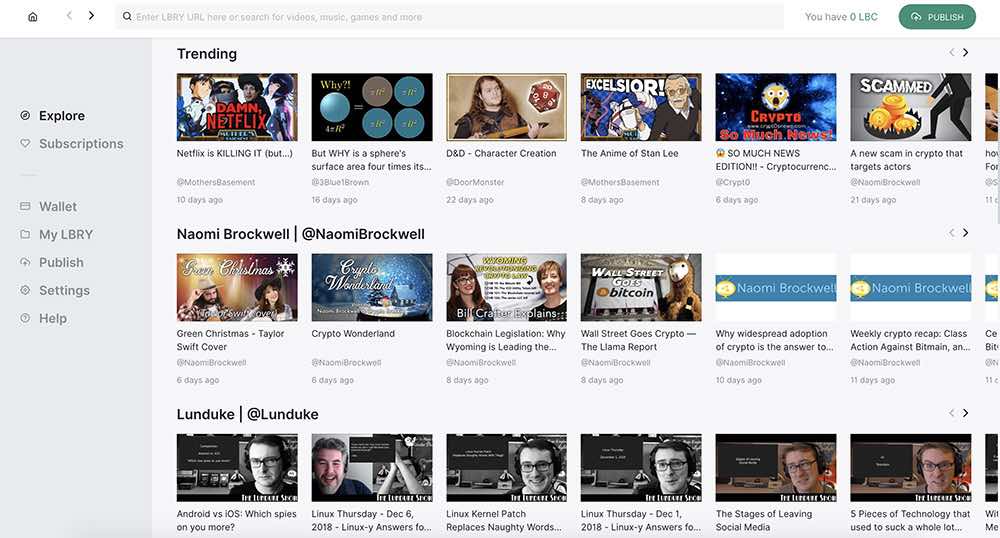Click the Home icon in the top bar

tap(33, 17)
